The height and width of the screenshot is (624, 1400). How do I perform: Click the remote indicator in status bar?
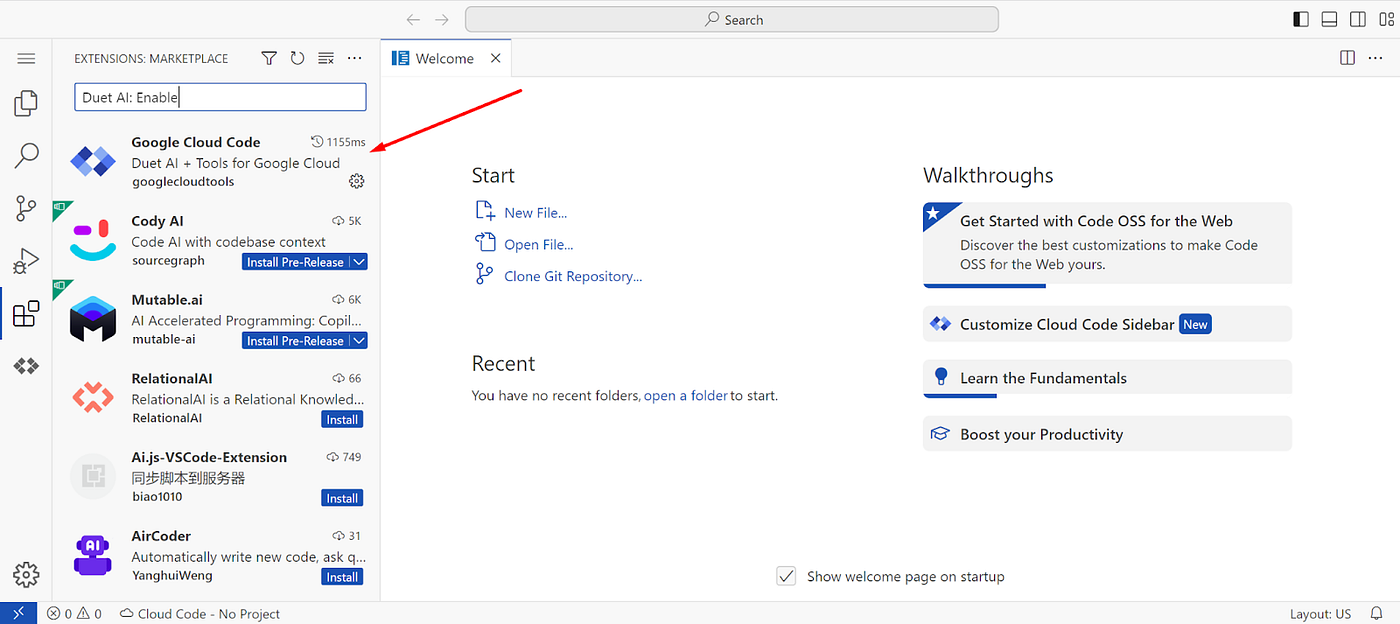(18, 613)
